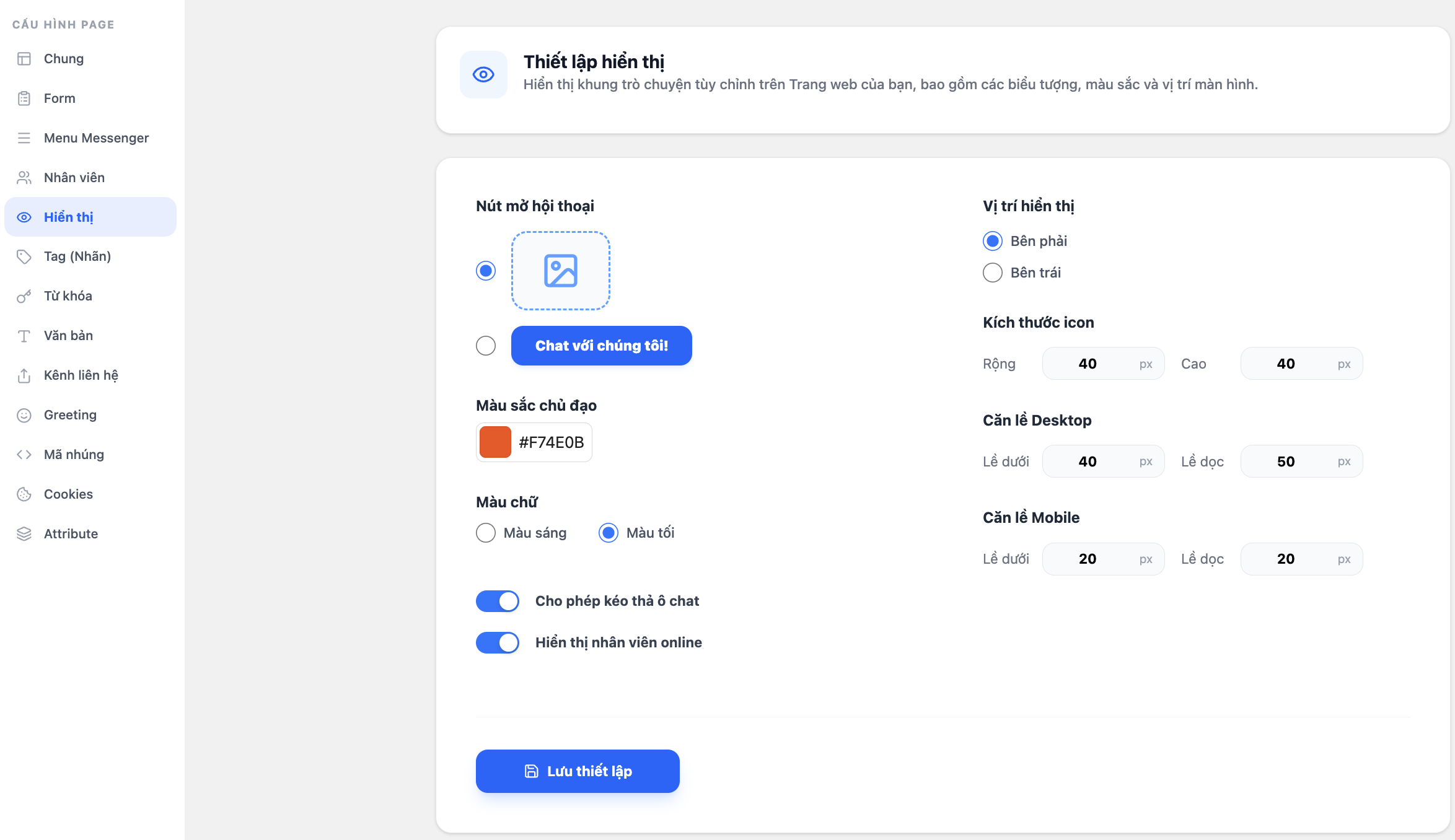Click the Mã nhúng code brackets icon
This screenshot has height=840, width=1455.
pos(24,455)
